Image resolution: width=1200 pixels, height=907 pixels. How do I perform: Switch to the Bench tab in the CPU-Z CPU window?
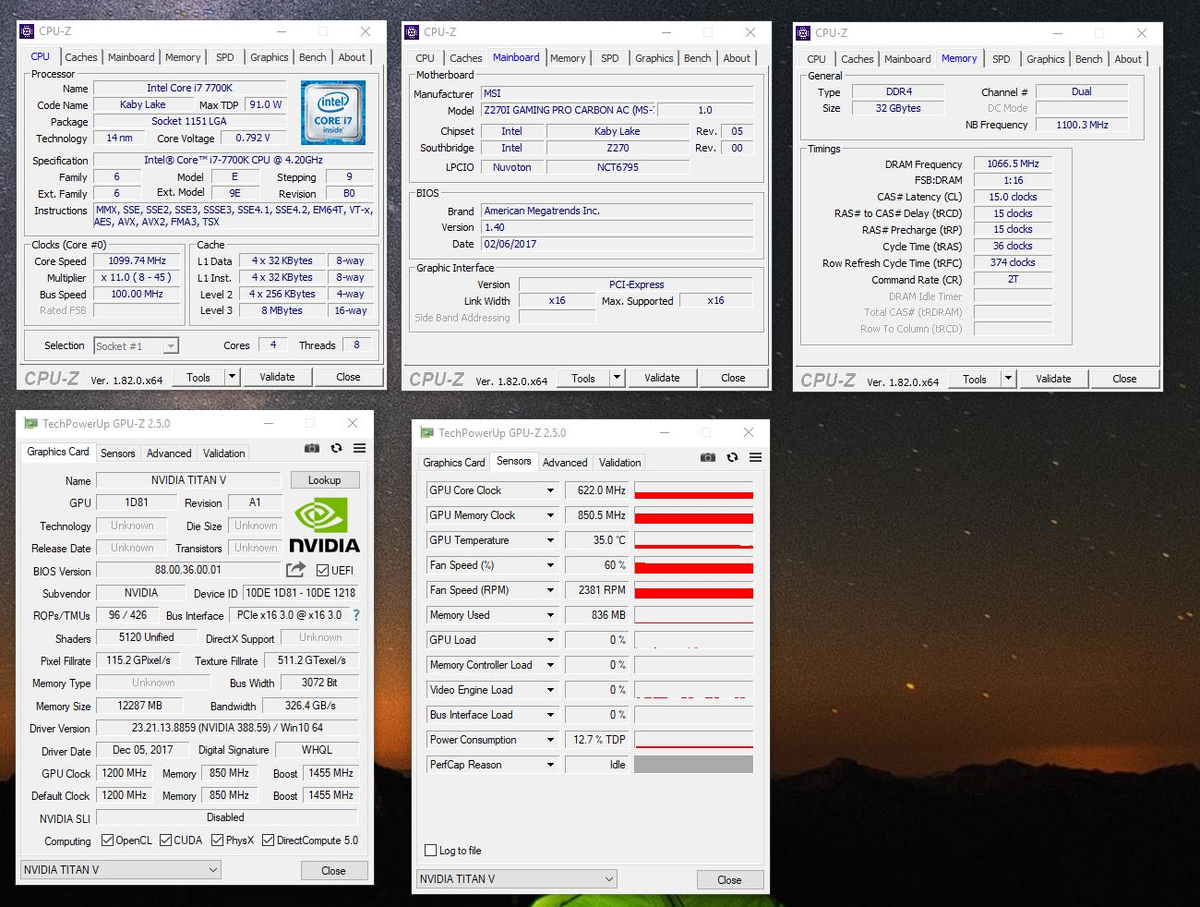[x=313, y=57]
